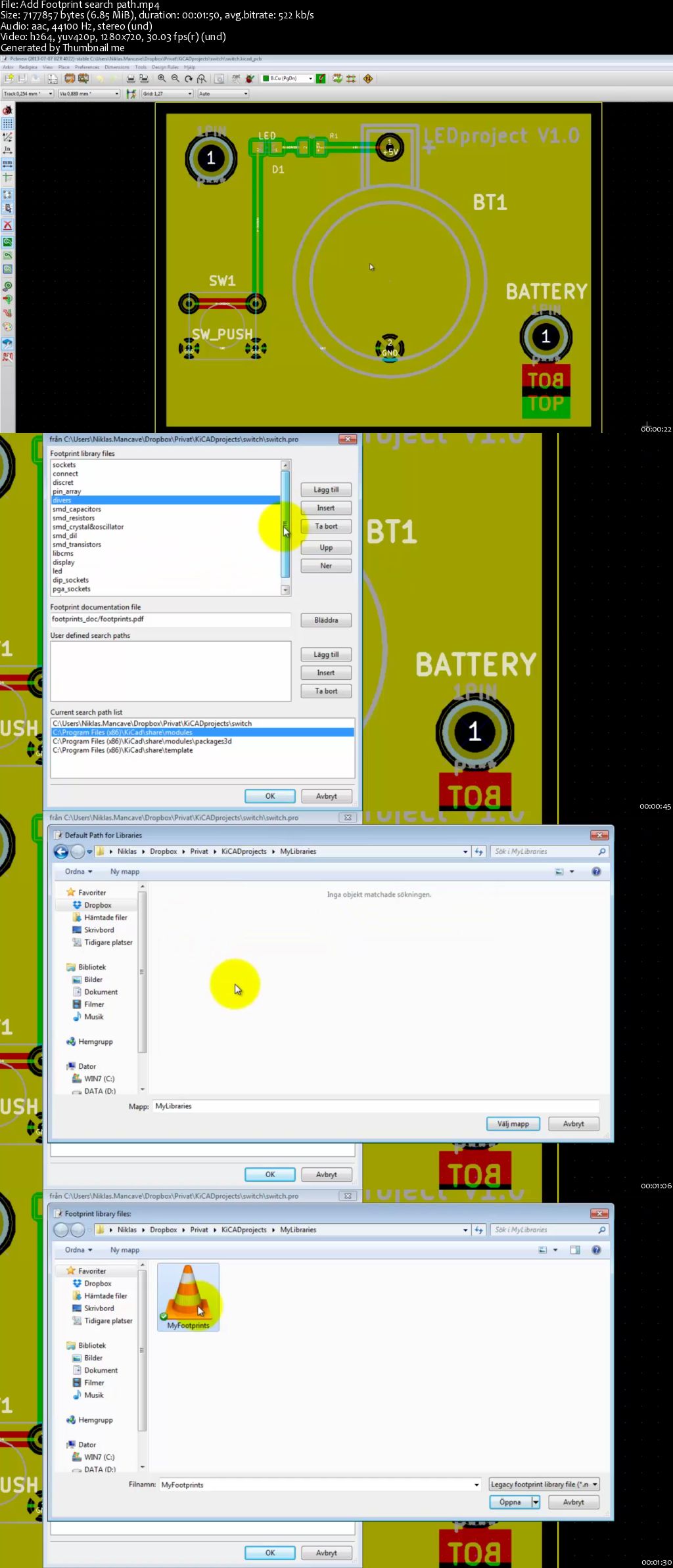This screenshot has height=1568, width=673.
Task: Open the Via 0,889 mm size dropdown
Action: coord(89,94)
